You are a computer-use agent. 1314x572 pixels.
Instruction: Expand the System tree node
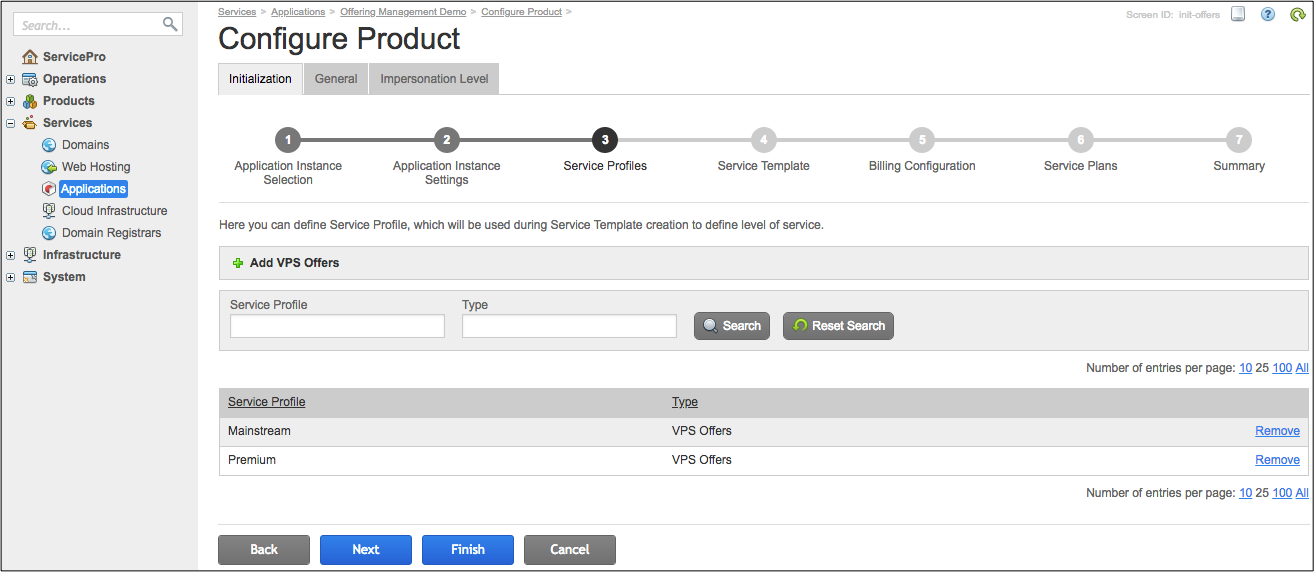pos(10,277)
